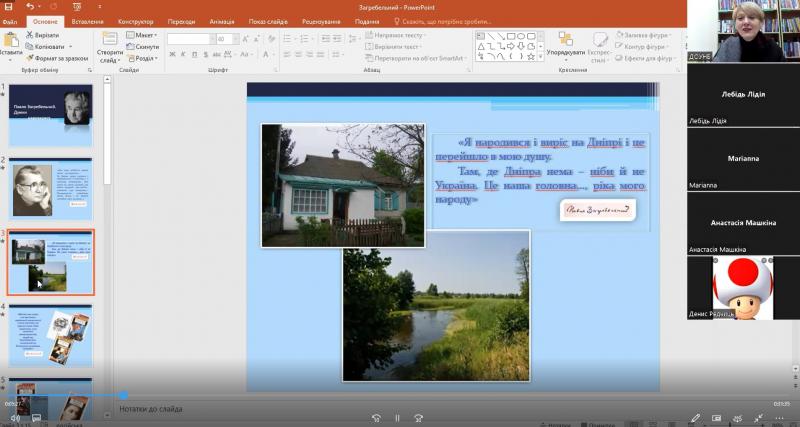
Task: Open Вирівняти текст (Align Text) dropdown
Action: pos(393,46)
